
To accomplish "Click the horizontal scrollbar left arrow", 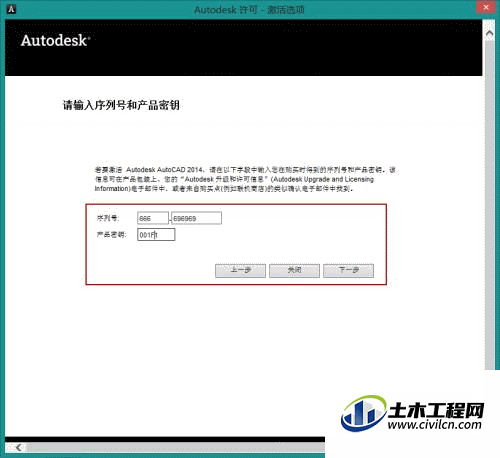I will point(19,447).
